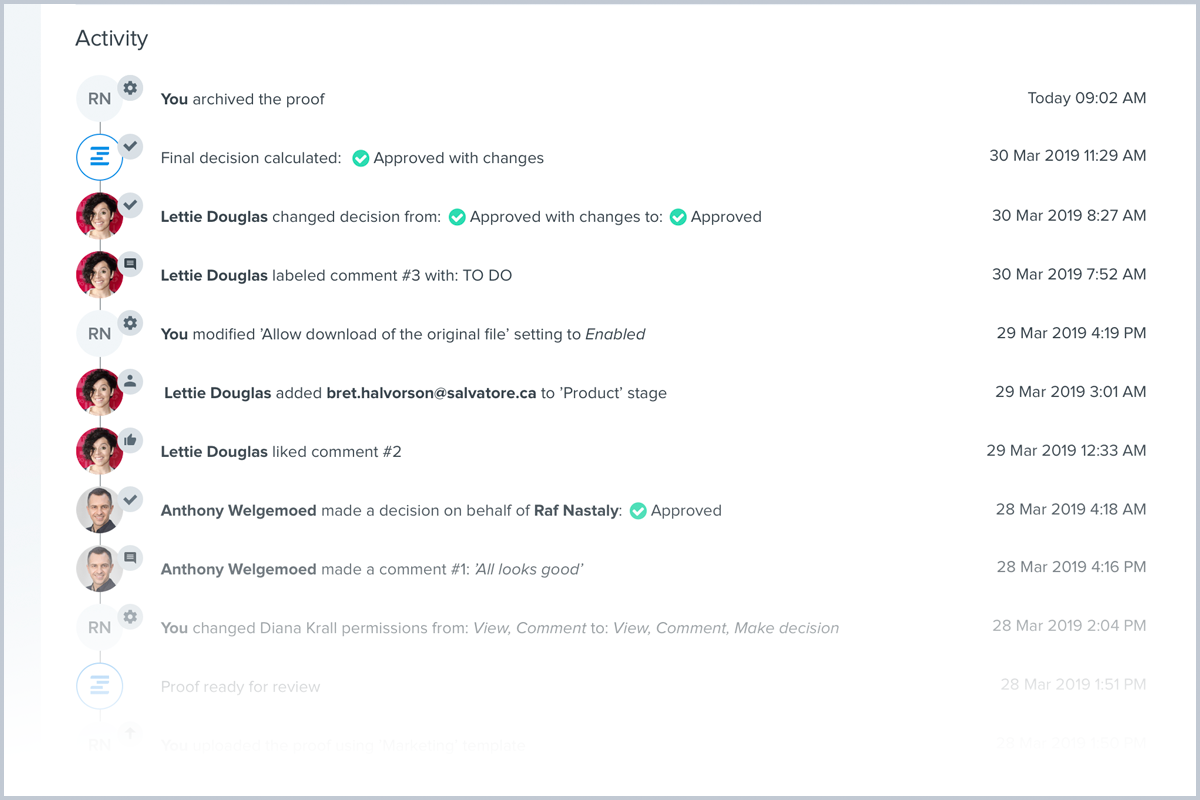
Task: Click 'Anthony Welgemoed' name in comment #1 row
Action: (238, 569)
